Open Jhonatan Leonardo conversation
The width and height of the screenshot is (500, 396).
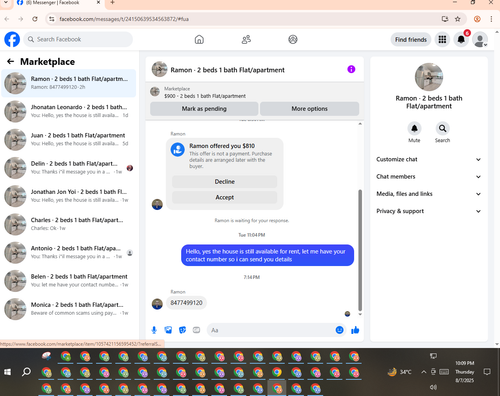(69, 111)
